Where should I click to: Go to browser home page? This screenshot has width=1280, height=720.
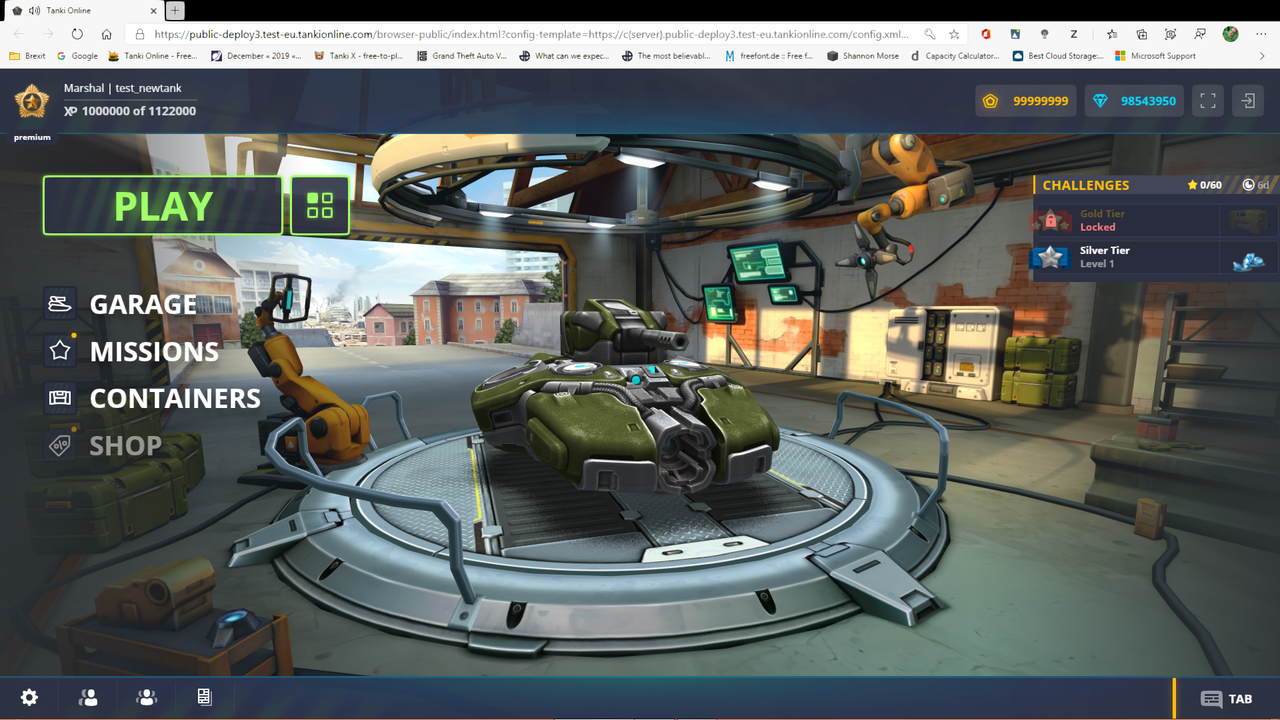[x=107, y=34]
